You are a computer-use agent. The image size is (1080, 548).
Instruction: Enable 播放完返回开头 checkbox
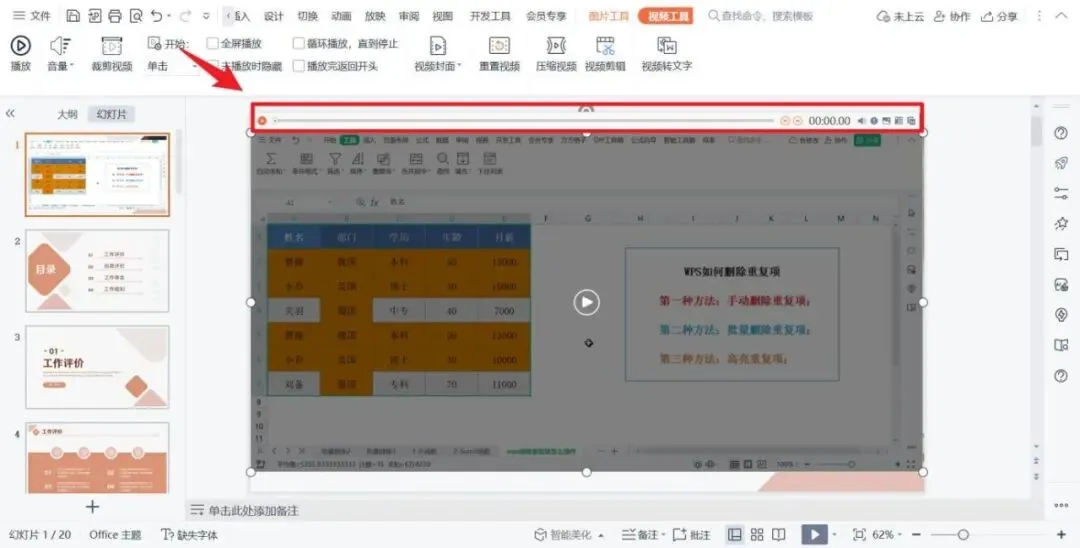pos(298,66)
